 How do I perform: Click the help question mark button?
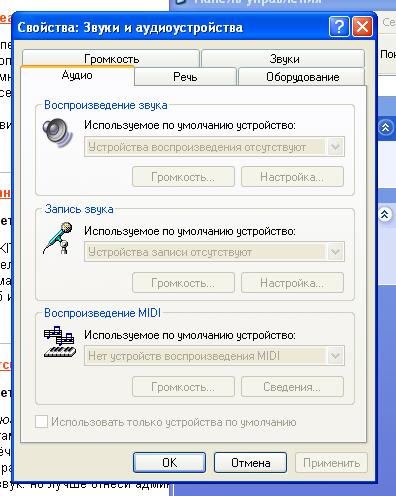coord(339,26)
